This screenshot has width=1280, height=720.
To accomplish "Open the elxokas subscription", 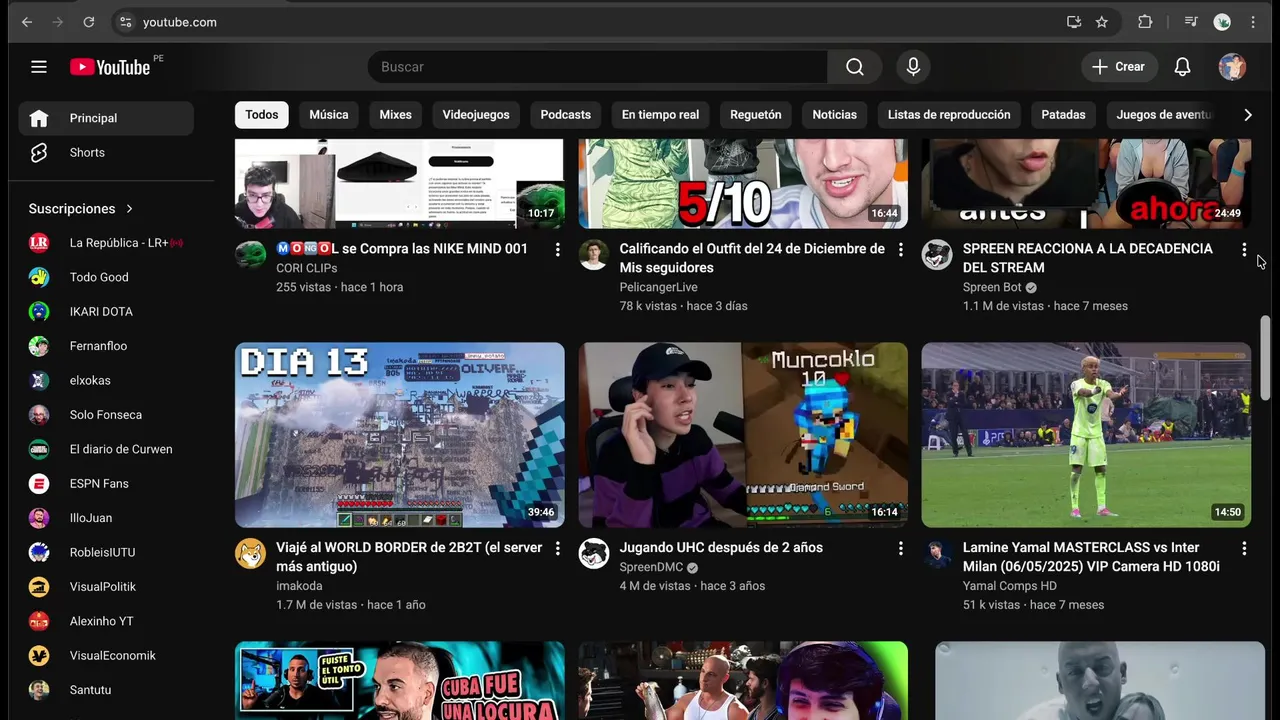I will (x=106, y=380).
